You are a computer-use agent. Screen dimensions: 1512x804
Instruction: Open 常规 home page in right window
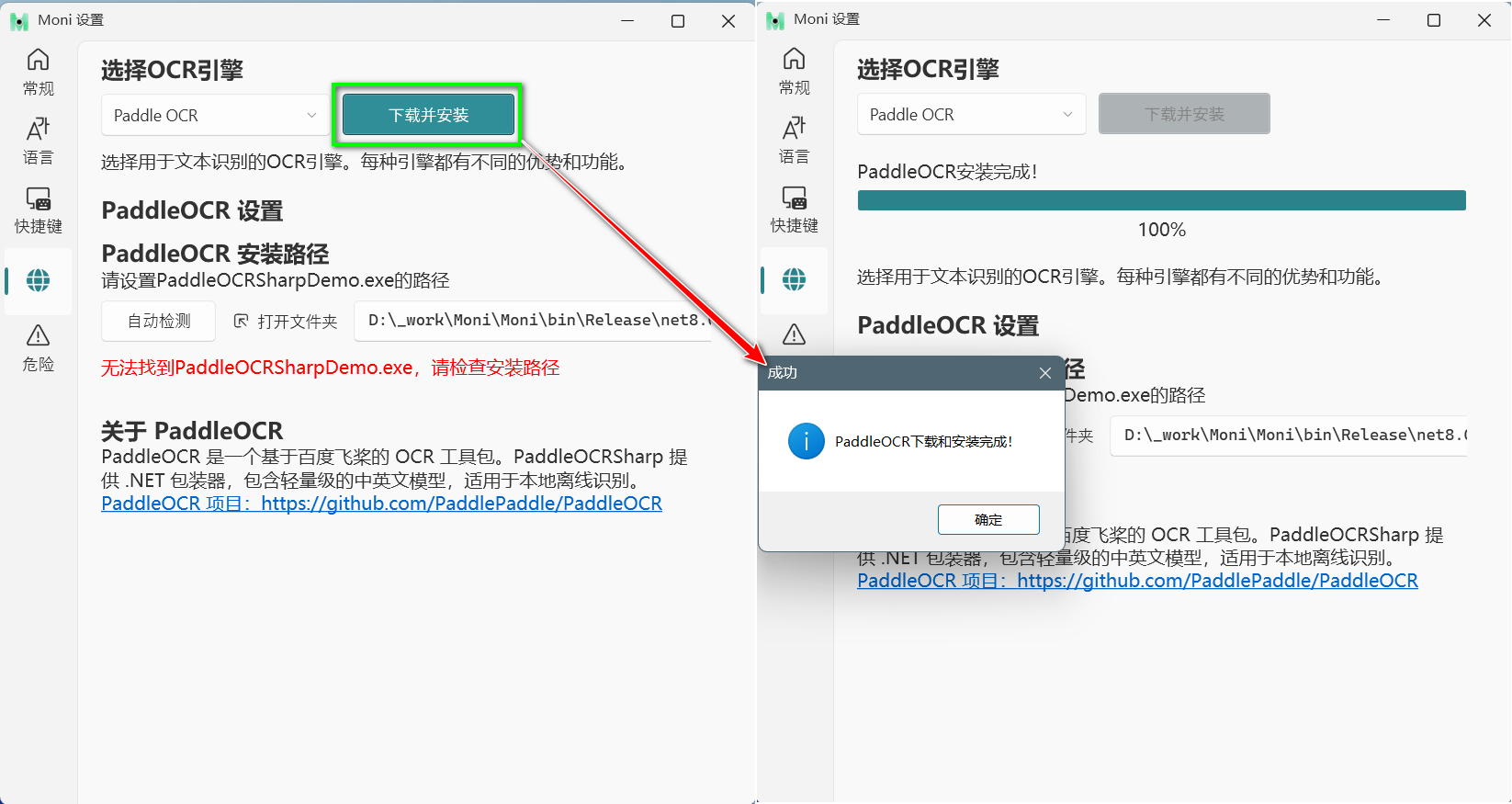point(794,71)
